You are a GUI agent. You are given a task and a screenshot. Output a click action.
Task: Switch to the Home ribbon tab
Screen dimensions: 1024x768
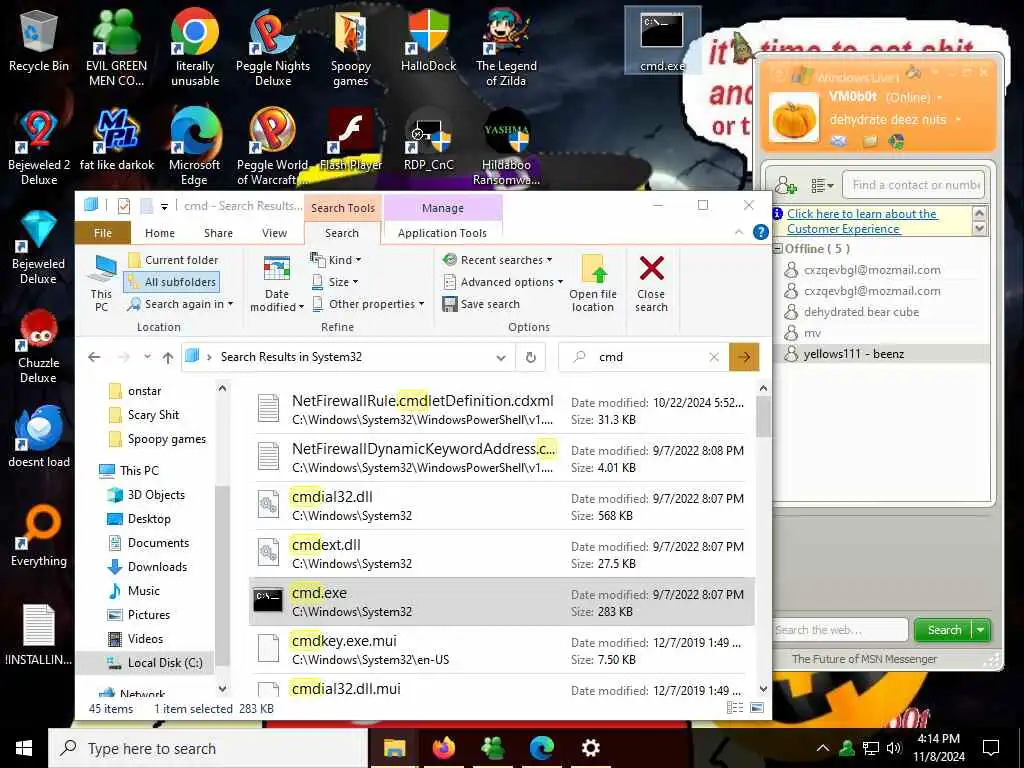tap(160, 233)
